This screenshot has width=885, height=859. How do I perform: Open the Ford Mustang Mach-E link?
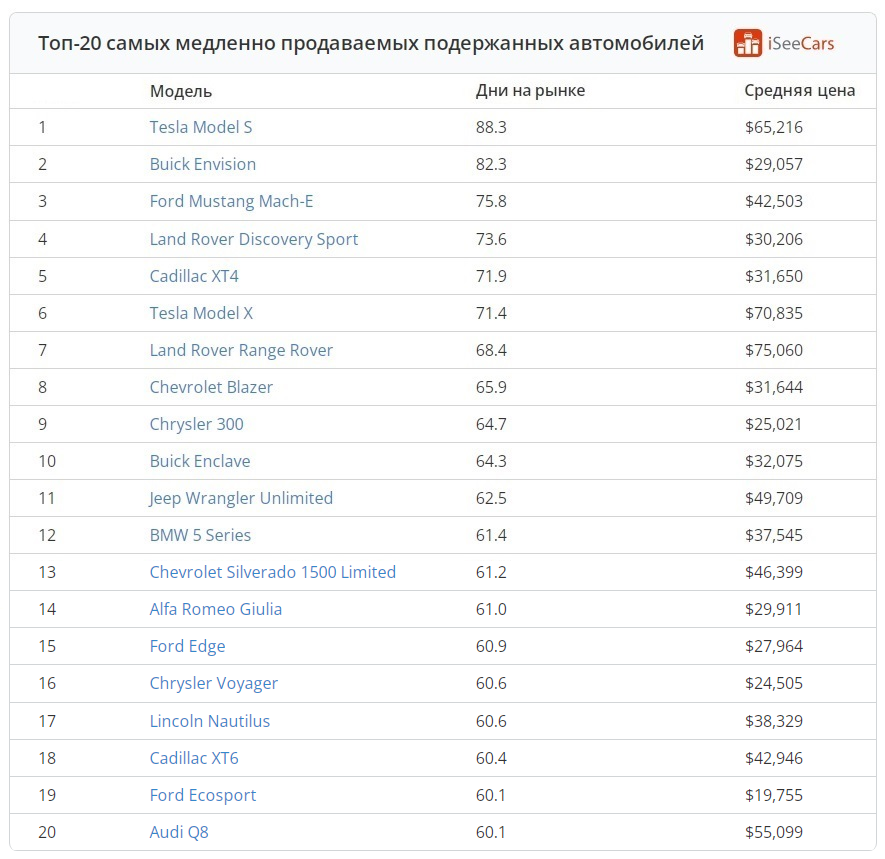231,201
